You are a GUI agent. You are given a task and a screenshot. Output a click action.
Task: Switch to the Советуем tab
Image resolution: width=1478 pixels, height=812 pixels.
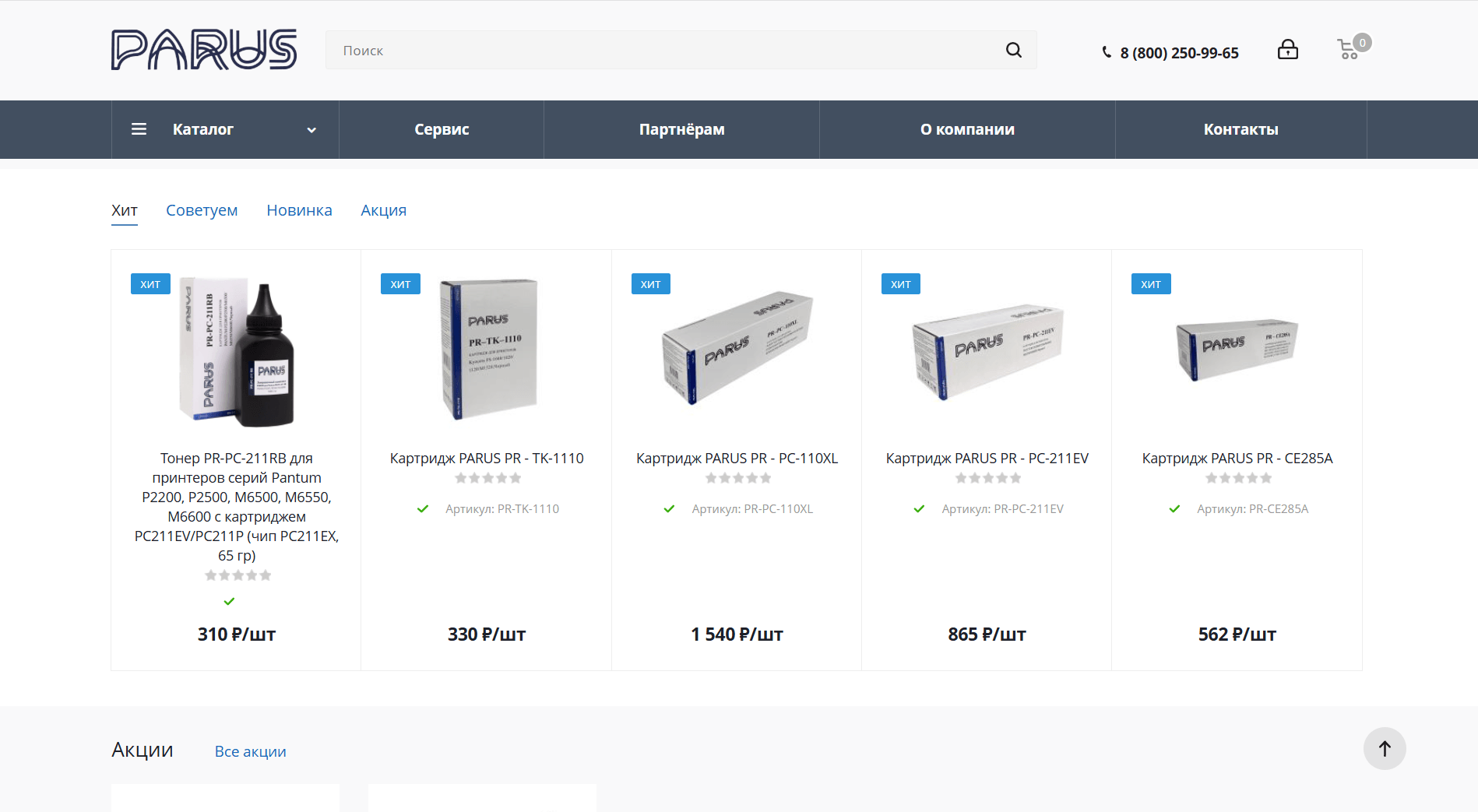click(x=202, y=210)
